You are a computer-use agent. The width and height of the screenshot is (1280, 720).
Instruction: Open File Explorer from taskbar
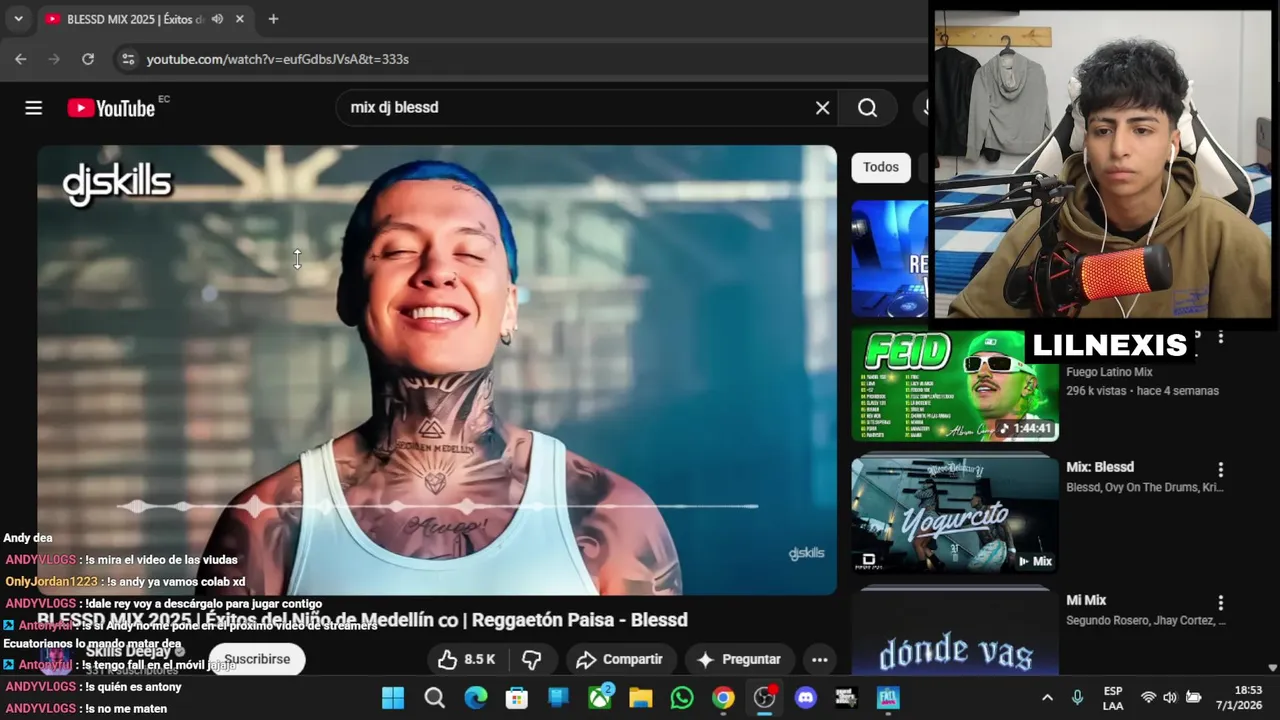pos(640,698)
